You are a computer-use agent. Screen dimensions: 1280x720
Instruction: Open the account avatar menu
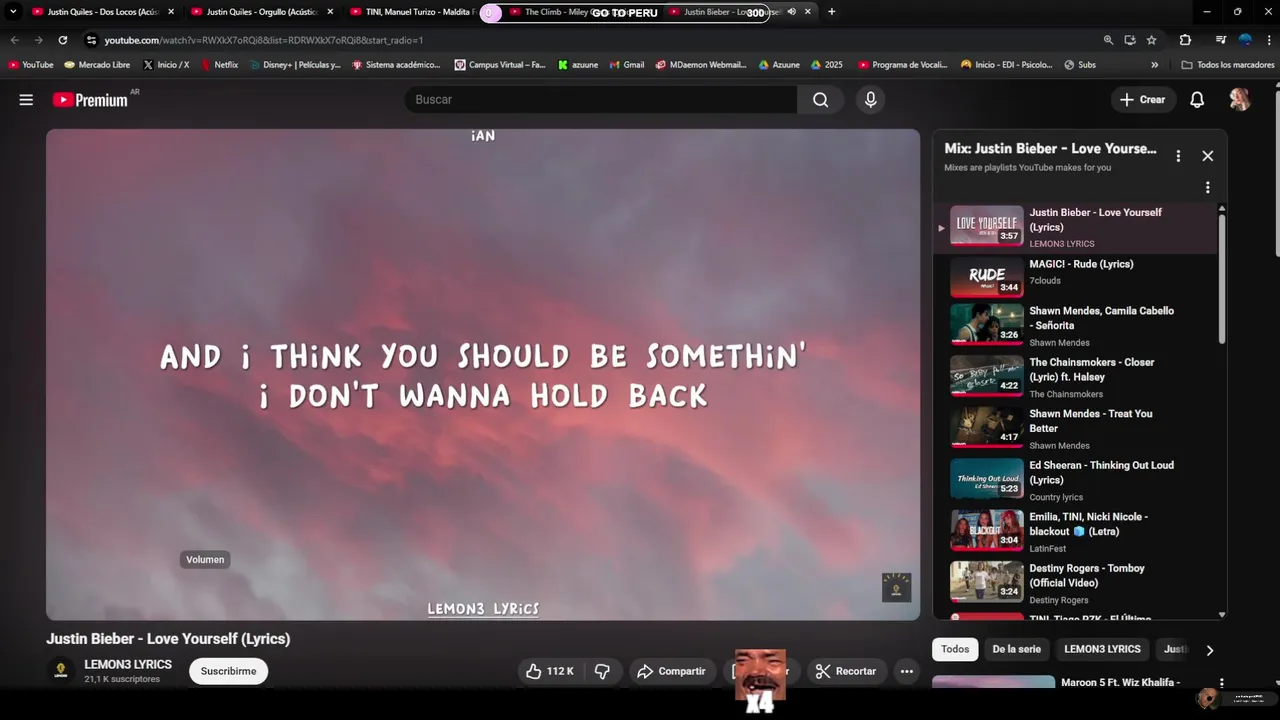click(1240, 100)
